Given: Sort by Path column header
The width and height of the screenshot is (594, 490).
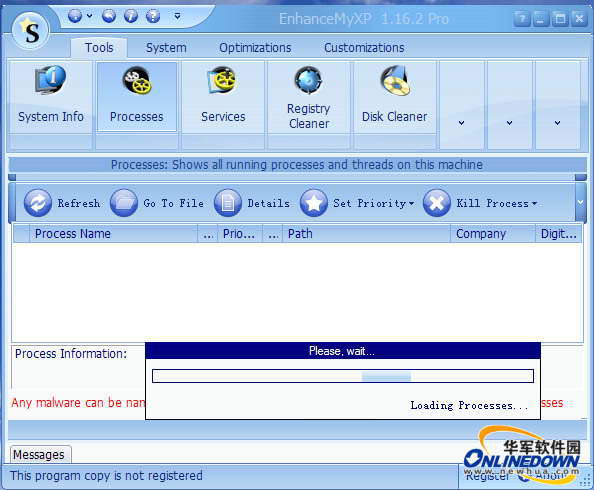Looking at the screenshot, I should tap(366, 234).
